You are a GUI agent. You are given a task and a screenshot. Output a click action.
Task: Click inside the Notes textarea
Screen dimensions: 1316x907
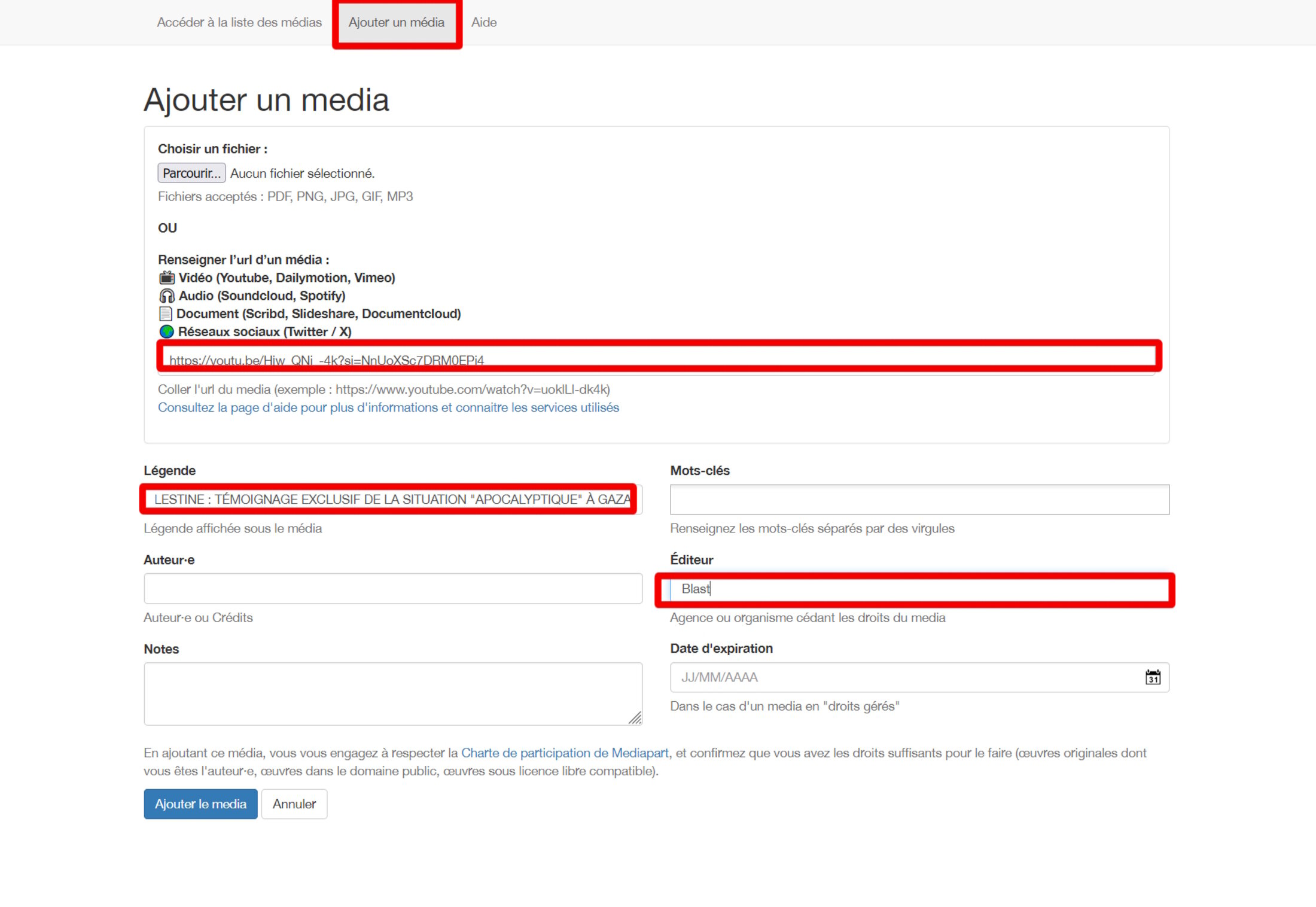(393, 693)
